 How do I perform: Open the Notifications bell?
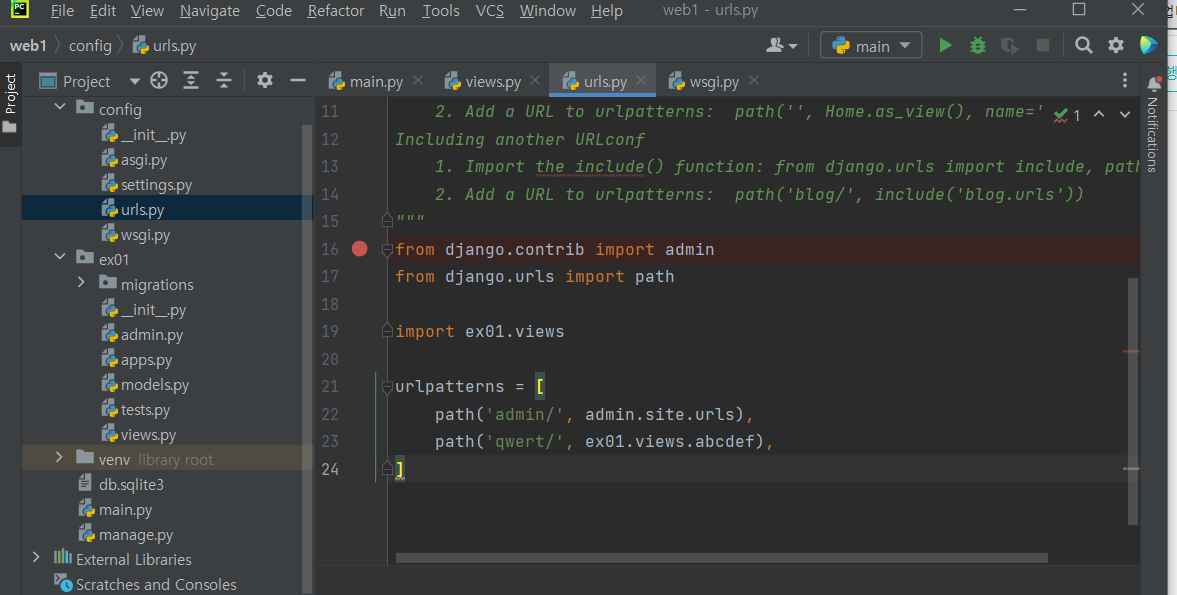tap(1154, 83)
